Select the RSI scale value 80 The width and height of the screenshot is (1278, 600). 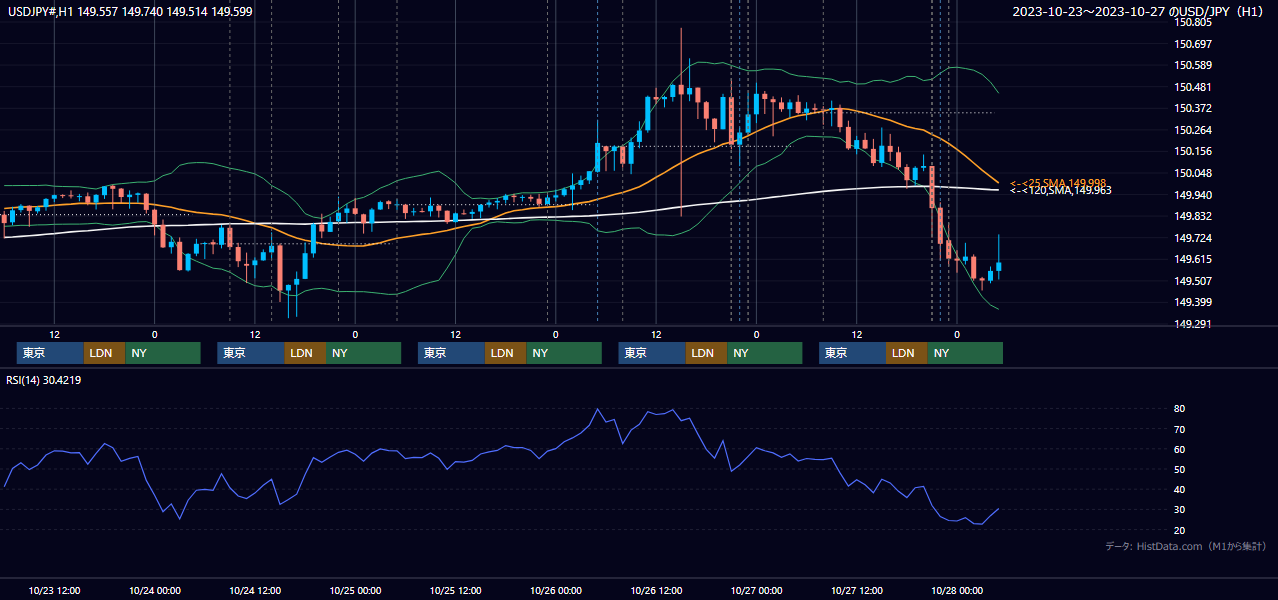click(1180, 409)
